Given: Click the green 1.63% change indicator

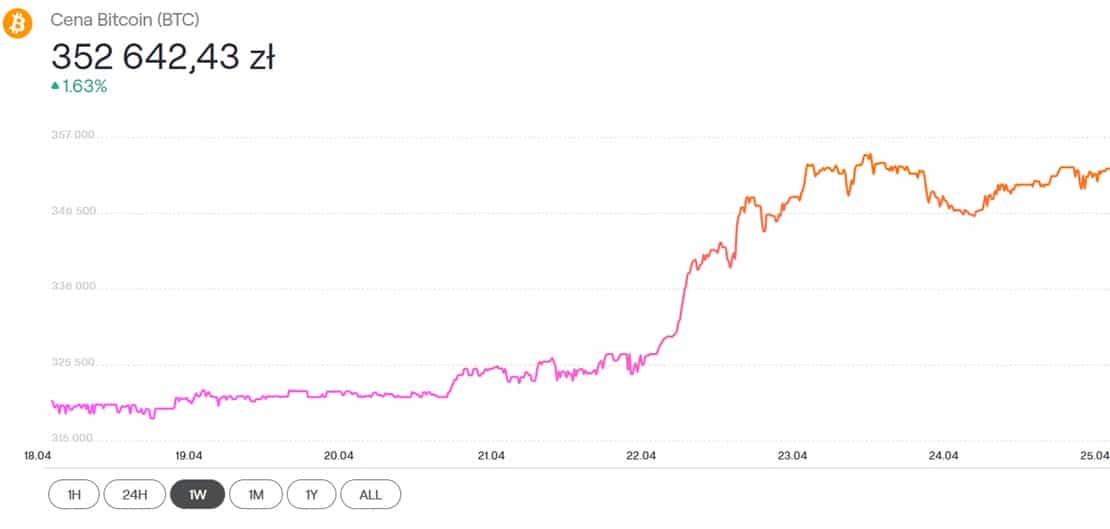Looking at the screenshot, I should (x=79, y=87).
